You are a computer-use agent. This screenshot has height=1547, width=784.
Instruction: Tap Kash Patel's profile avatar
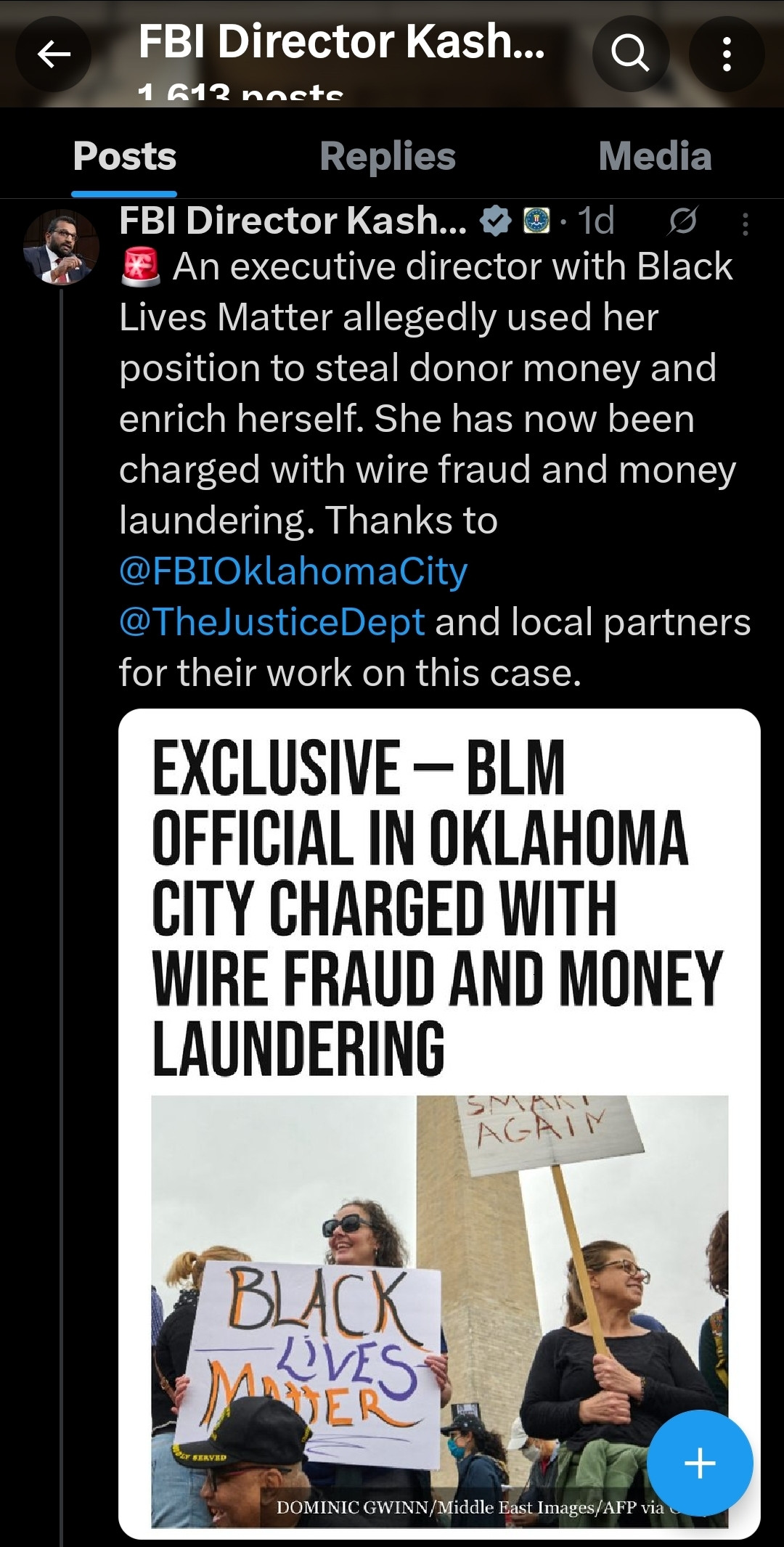[x=61, y=248]
